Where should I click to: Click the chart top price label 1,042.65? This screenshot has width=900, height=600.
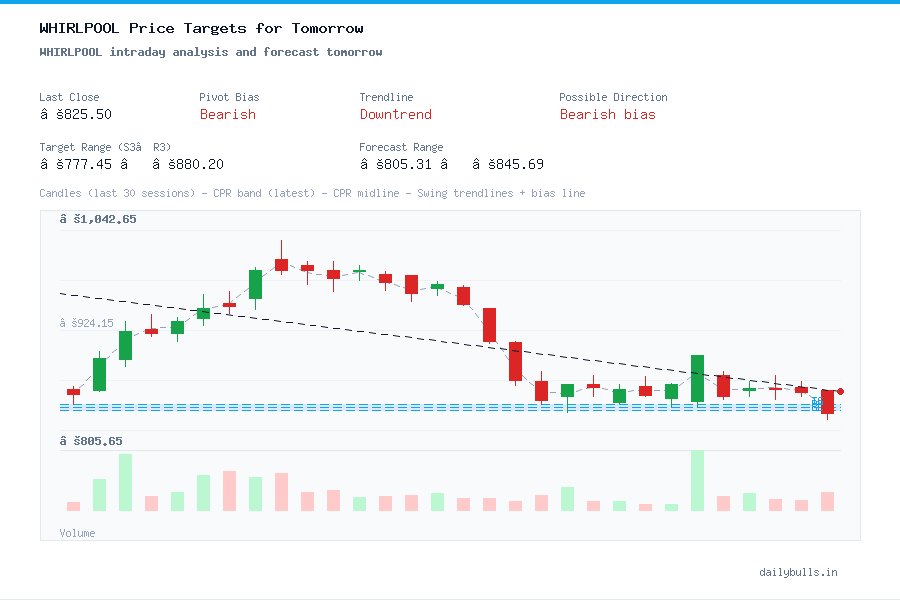(x=98, y=219)
